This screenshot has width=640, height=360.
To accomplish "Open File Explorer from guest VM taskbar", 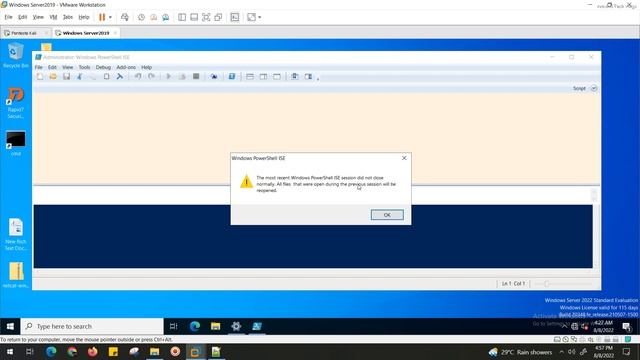I will click(x=216, y=326).
